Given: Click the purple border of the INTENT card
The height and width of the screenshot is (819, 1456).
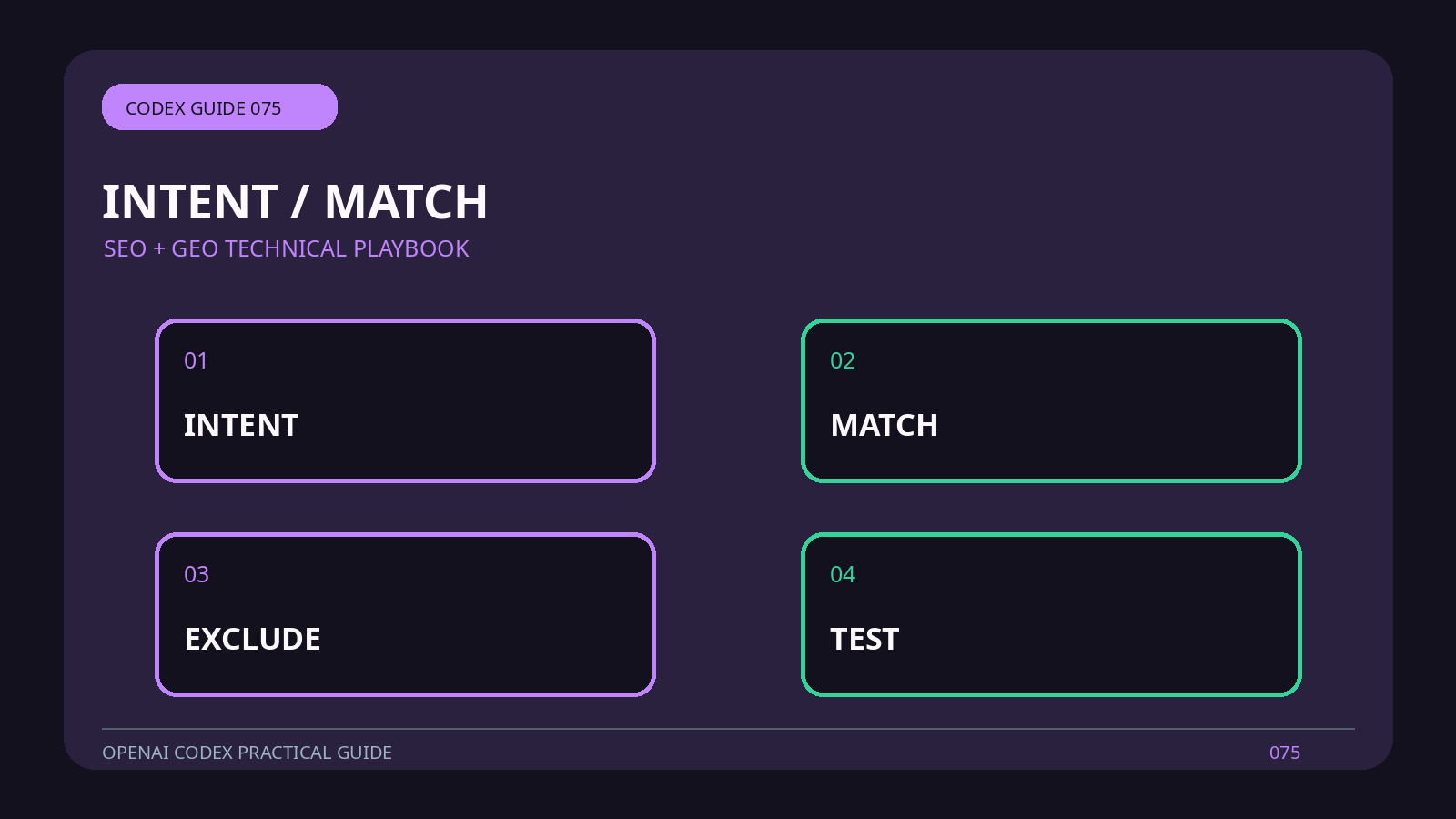Looking at the screenshot, I should 405,320.
